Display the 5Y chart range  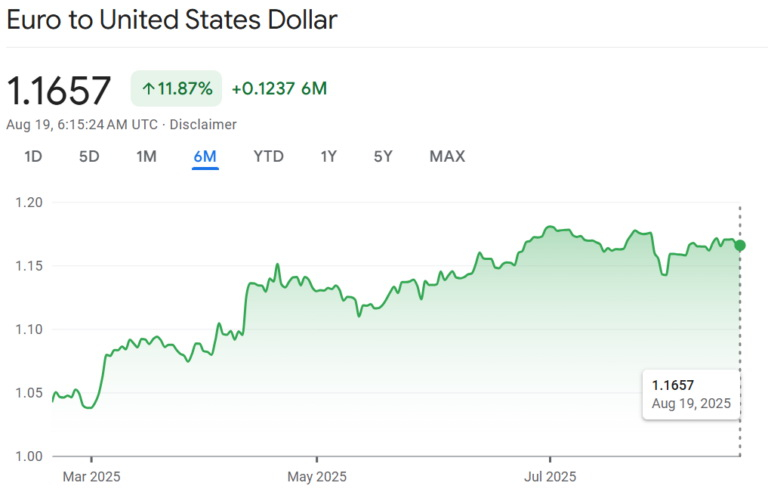tap(383, 156)
